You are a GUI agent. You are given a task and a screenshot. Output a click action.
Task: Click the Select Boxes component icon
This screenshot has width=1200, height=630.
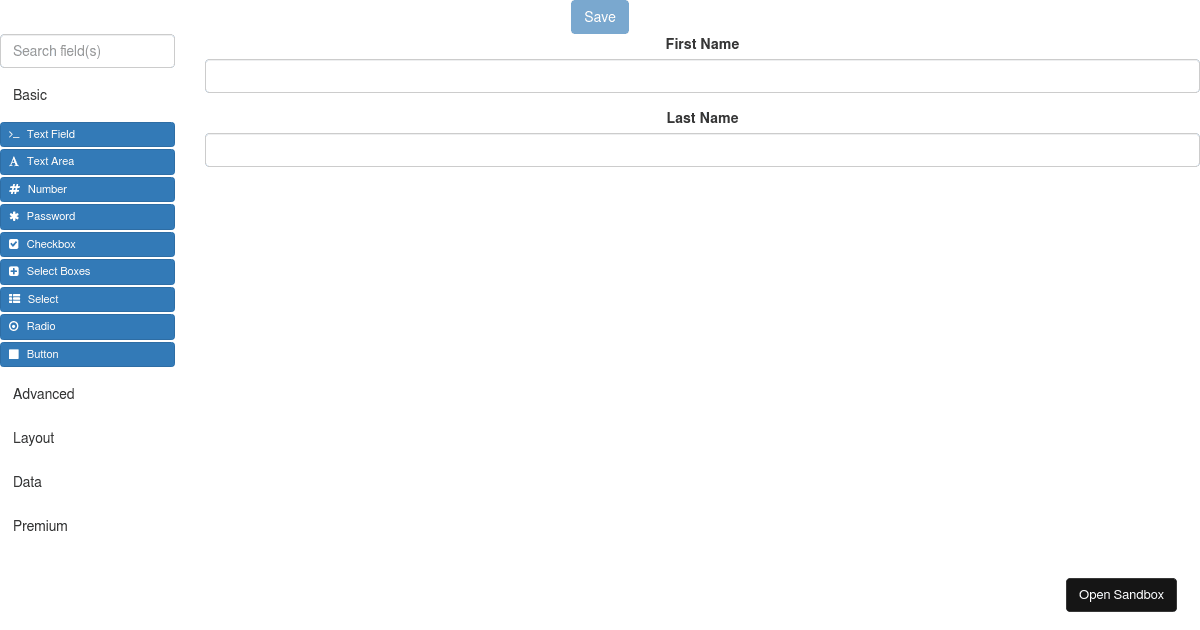[x=13, y=271]
